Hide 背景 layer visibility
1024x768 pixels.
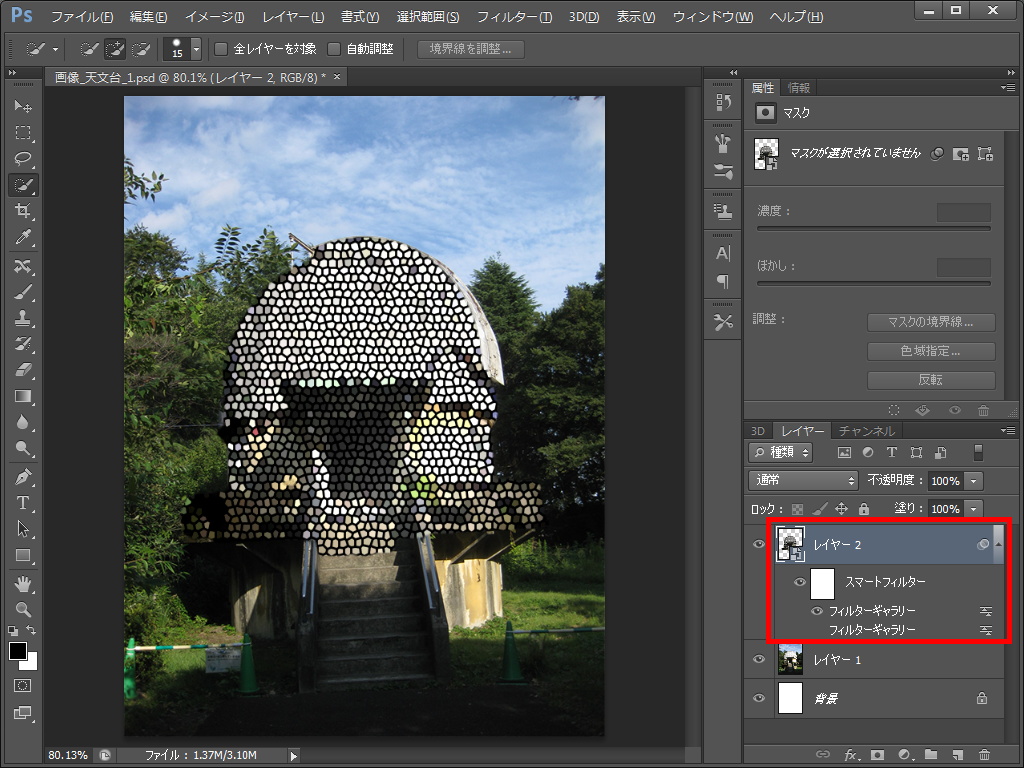759,698
